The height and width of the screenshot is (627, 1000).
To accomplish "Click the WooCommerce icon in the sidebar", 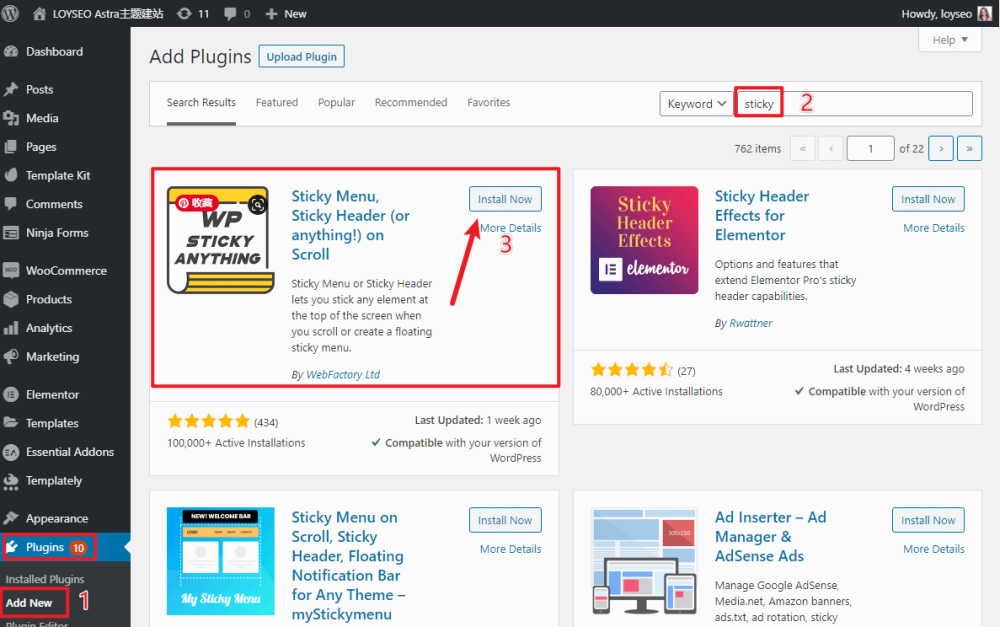I will (11, 270).
